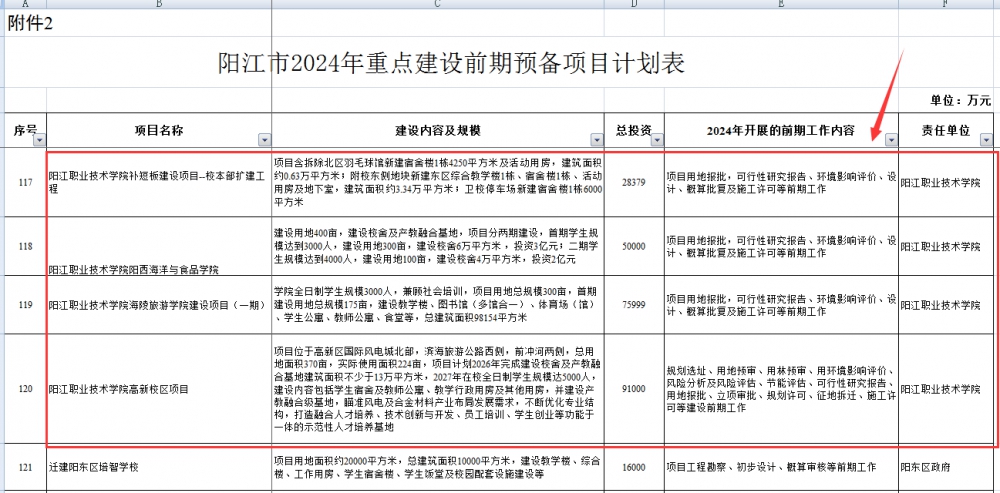
Task: Select row 118 construction content starting 建设用地400亩
Action: click(x=438, y=246)
